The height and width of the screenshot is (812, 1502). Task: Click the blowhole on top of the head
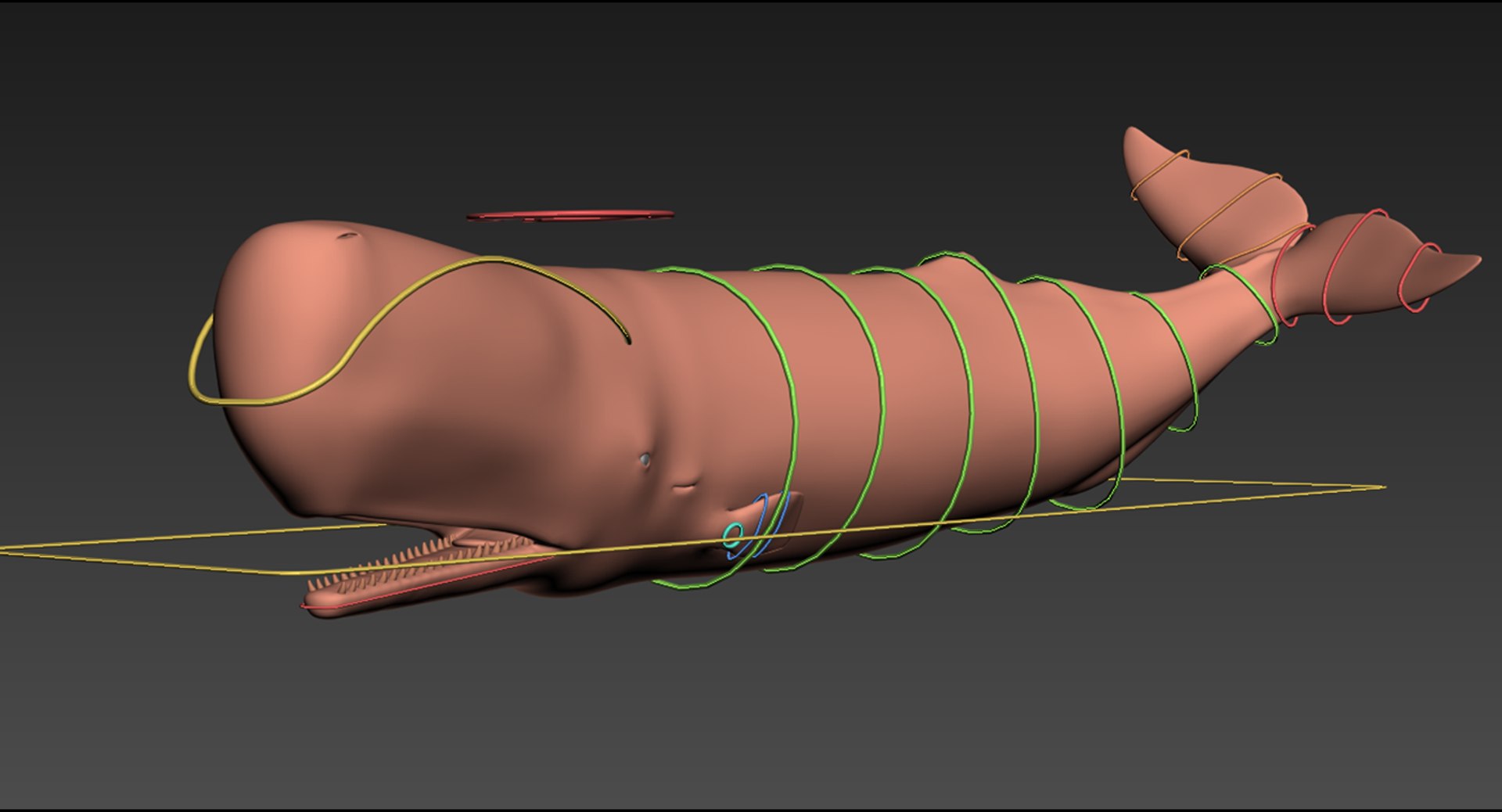[x=347, y=235]
